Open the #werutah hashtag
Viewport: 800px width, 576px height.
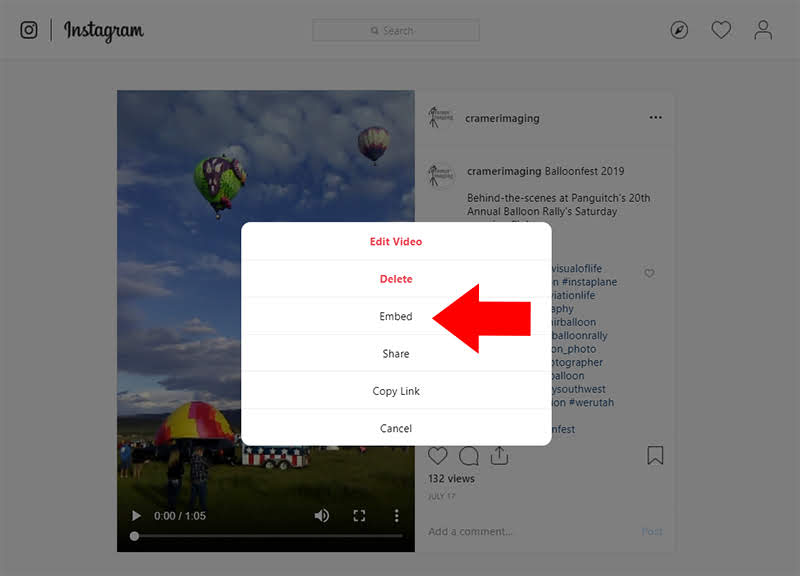591,402
